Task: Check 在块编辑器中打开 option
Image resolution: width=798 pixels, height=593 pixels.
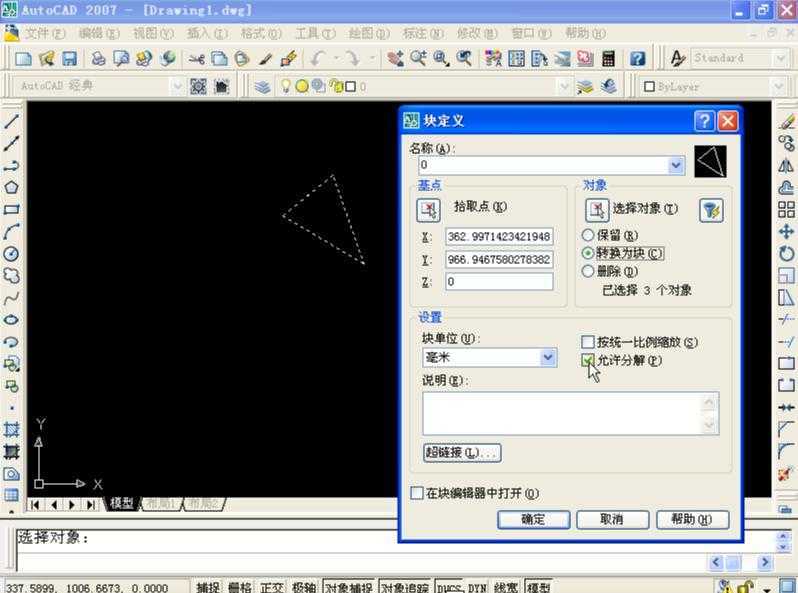Action: click(x=417, y=493)
